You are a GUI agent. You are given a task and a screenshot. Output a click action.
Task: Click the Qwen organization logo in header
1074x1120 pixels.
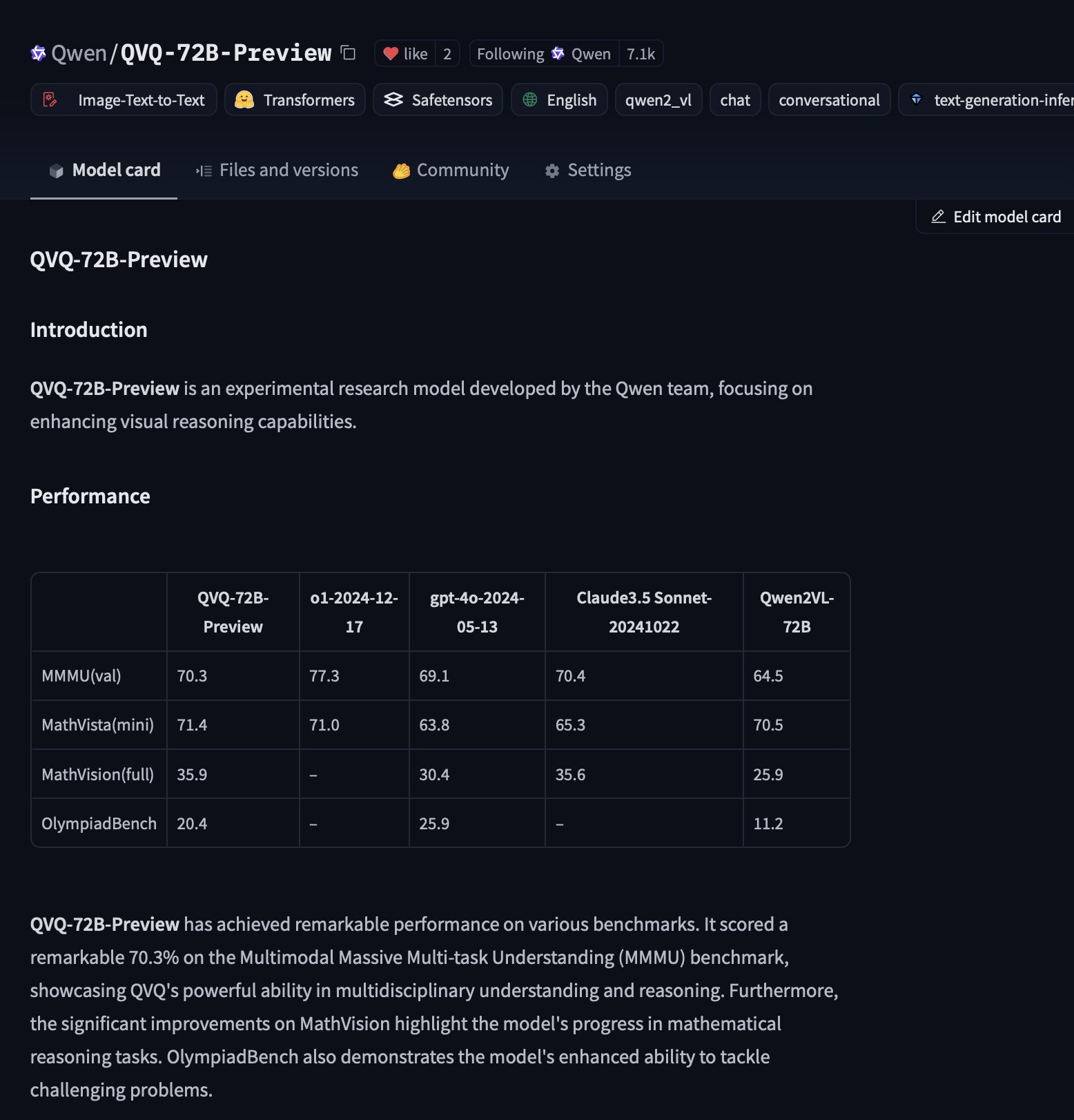pos(39,53)
